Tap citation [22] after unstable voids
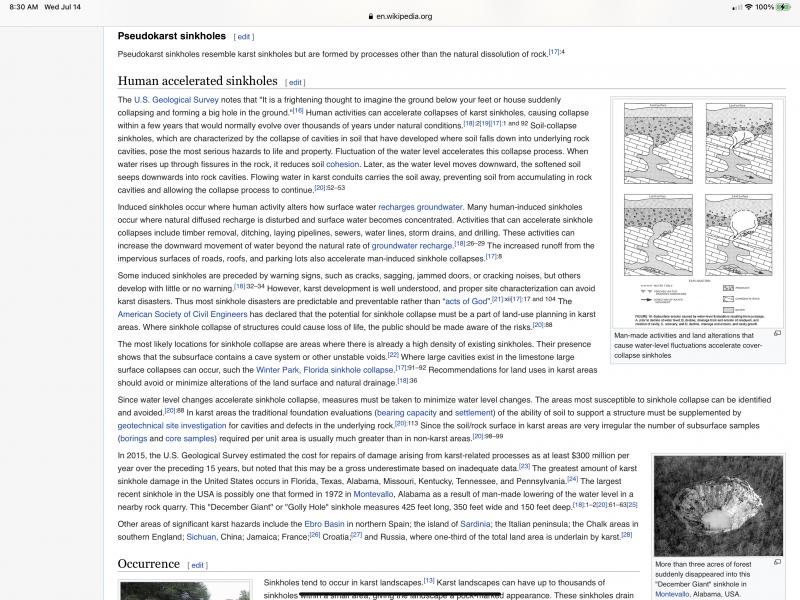 [393, 354]
